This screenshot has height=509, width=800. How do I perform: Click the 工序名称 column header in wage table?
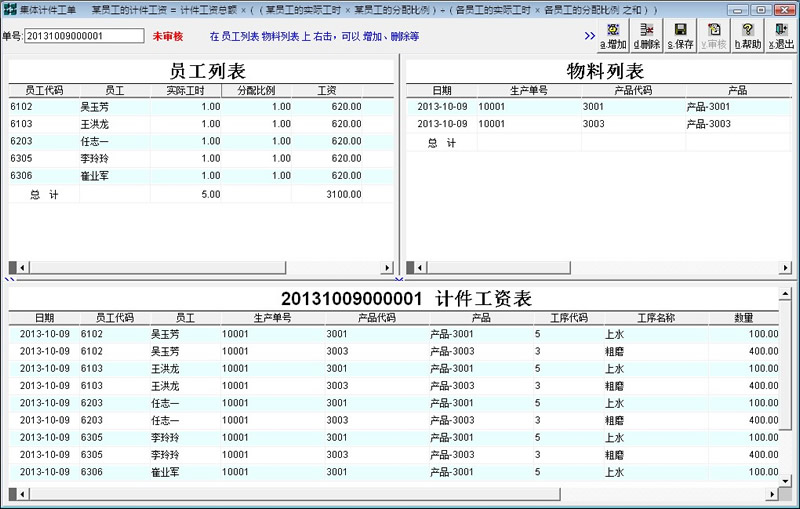tap(655, 318)
